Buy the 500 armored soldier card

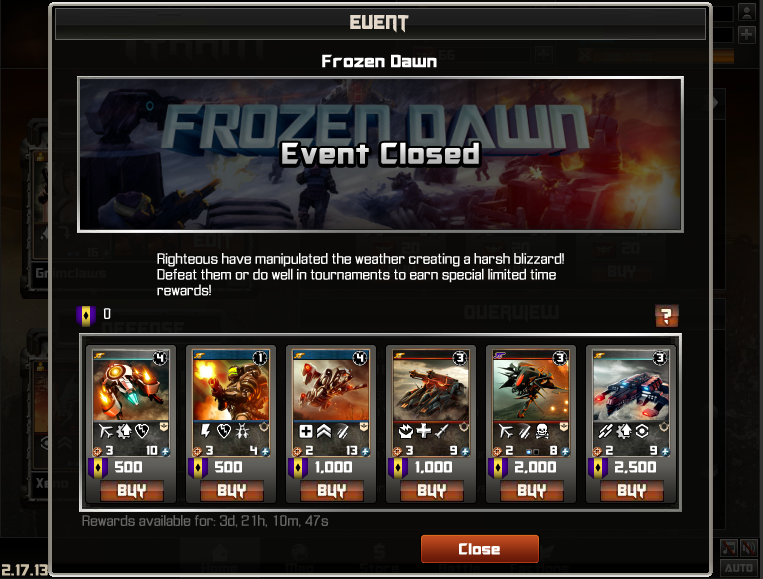pyautogui.click(x=232, y=490)
